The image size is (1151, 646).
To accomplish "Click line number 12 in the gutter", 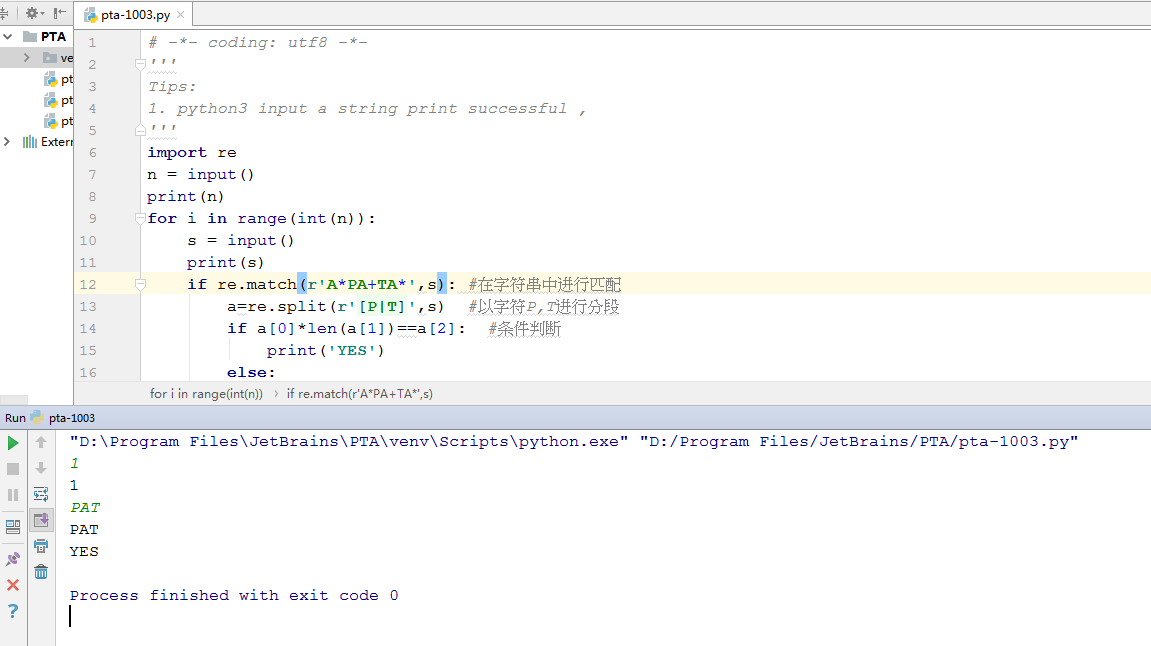I will tap(87, 284).
